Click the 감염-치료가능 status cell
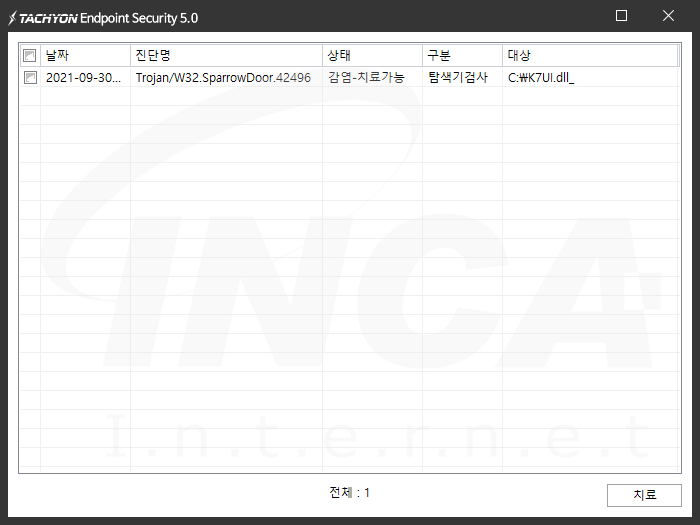Viewport: 700px width, 525px height. (367, 77)
